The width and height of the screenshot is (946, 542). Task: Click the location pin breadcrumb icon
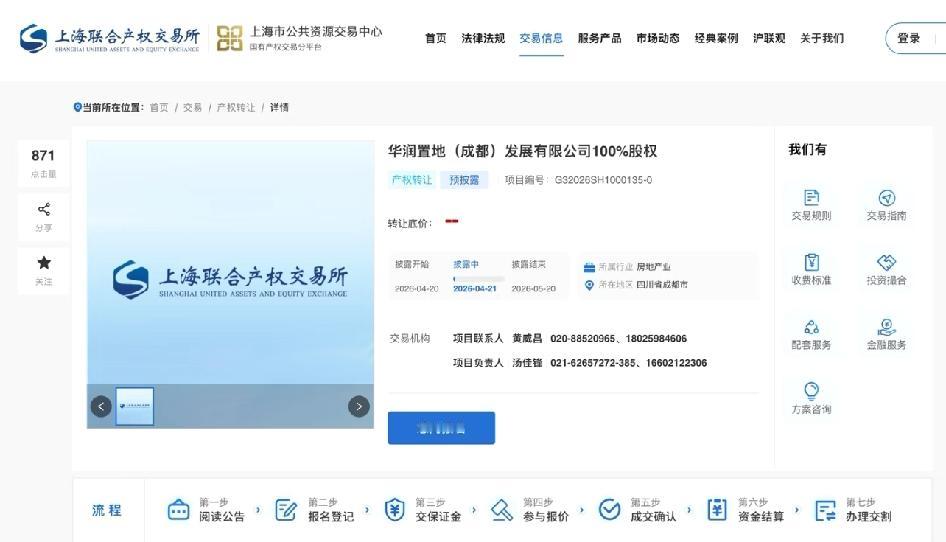click(x=77, y=107)
